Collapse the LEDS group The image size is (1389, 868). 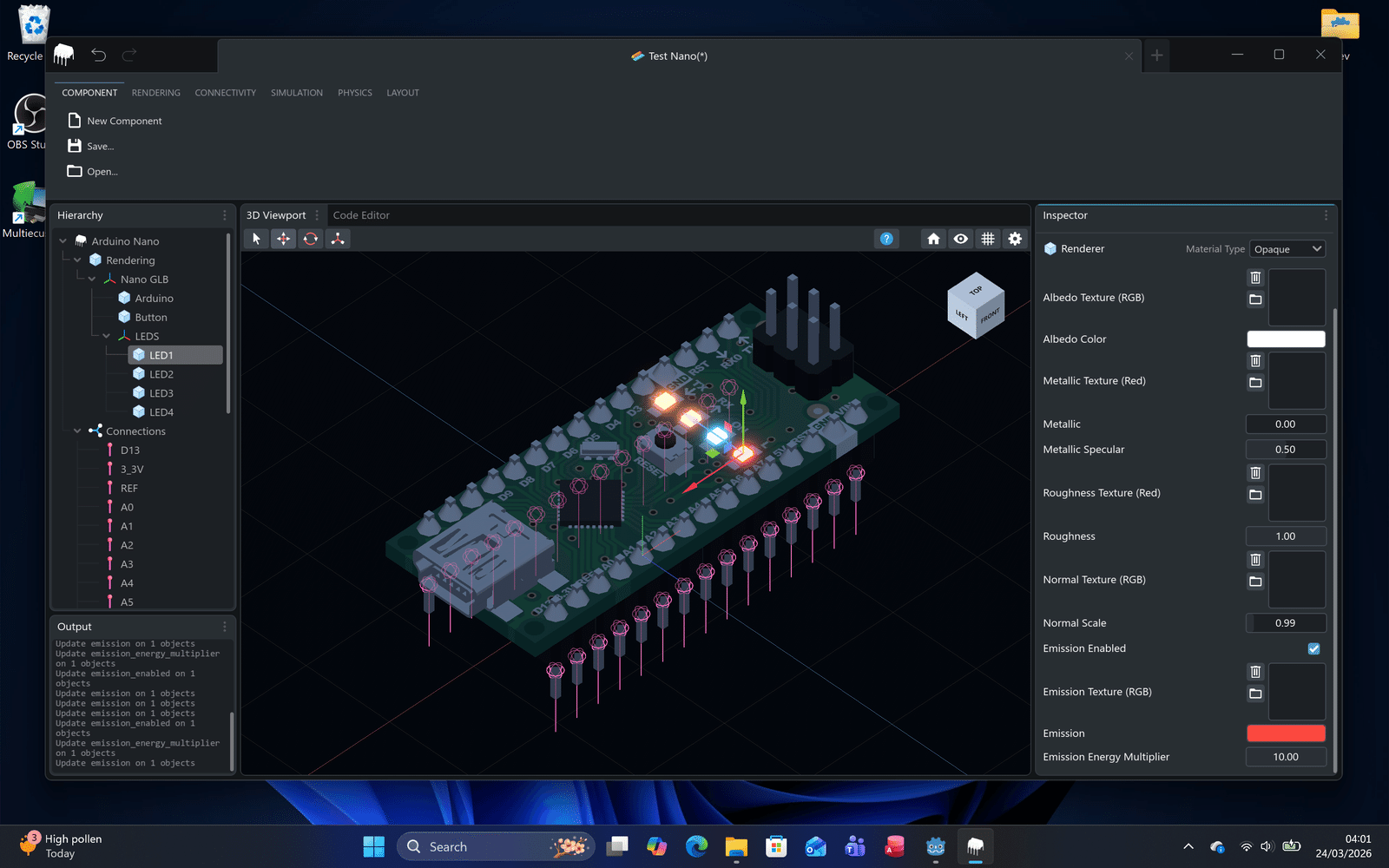pos(107,336)
